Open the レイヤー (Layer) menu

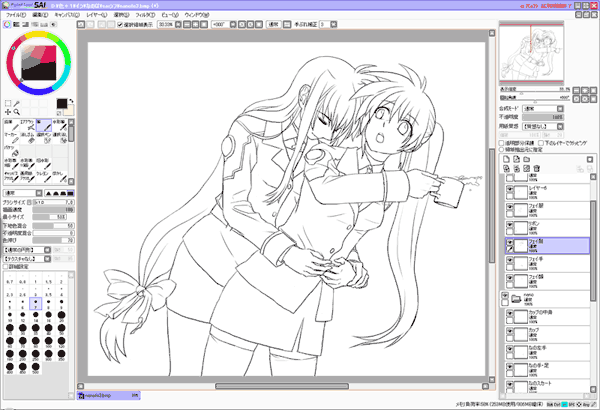pyautogui.click(x=97, y=15)
